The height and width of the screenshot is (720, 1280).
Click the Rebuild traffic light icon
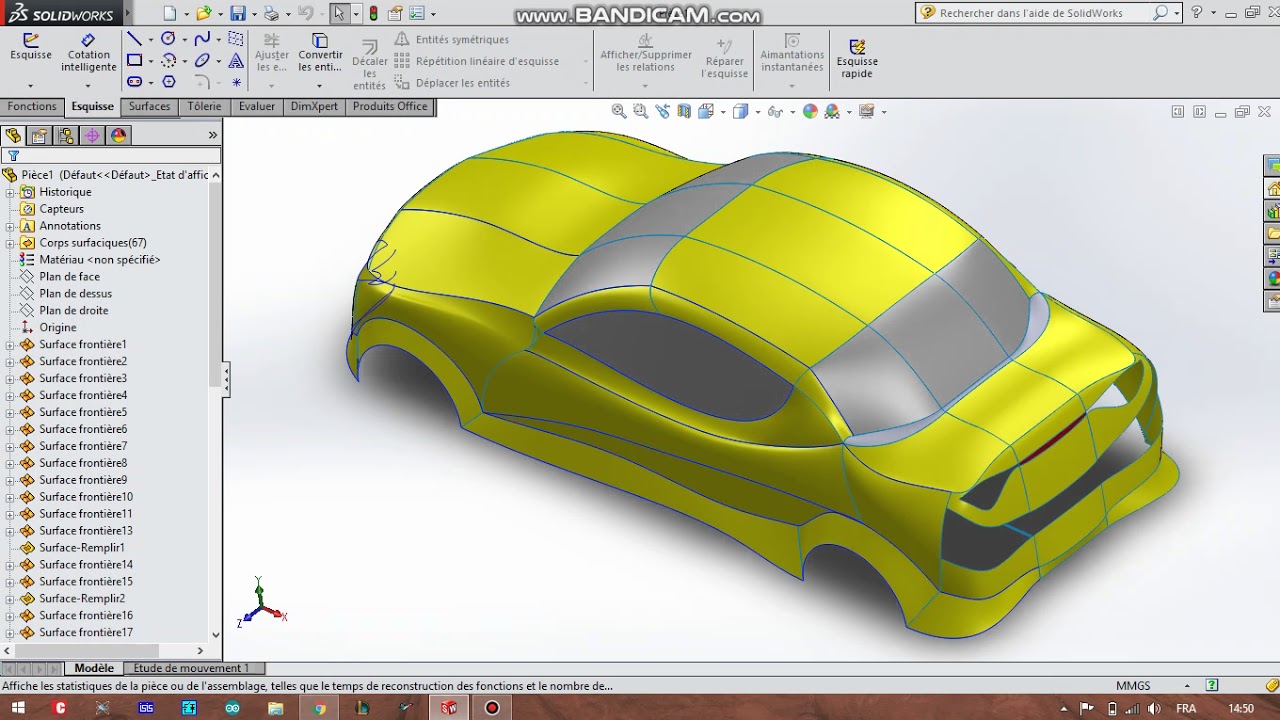(x=373, y=14)
